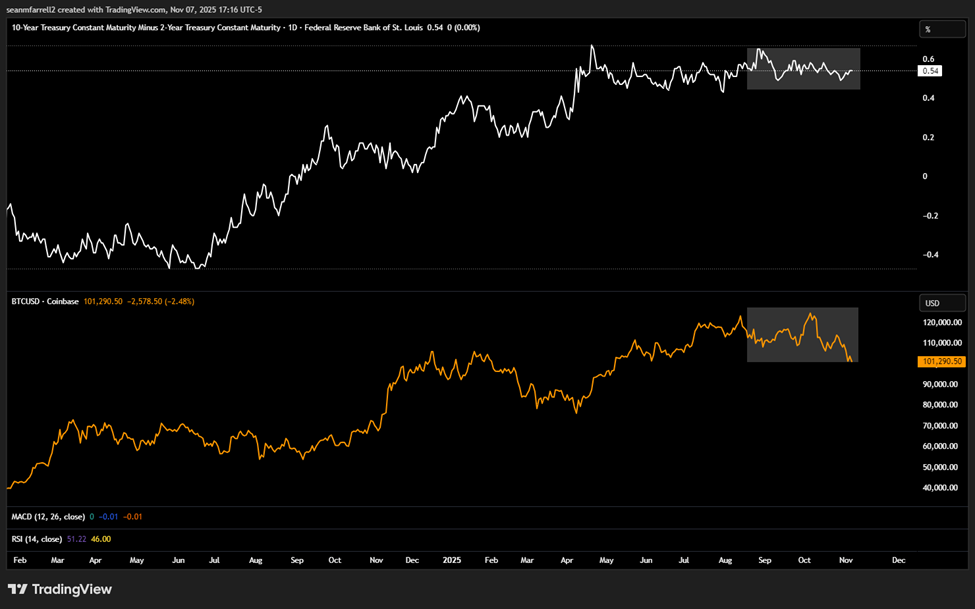Expand the MACD (12, 26, close) indicator
Viewport: 975px width, 609px height.
tap(48, 516)
